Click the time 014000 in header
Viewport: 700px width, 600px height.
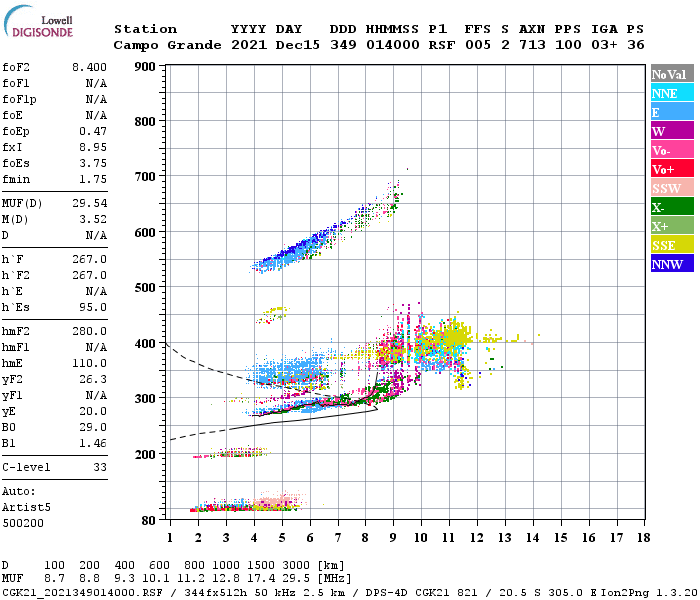[x=392, y=45]
